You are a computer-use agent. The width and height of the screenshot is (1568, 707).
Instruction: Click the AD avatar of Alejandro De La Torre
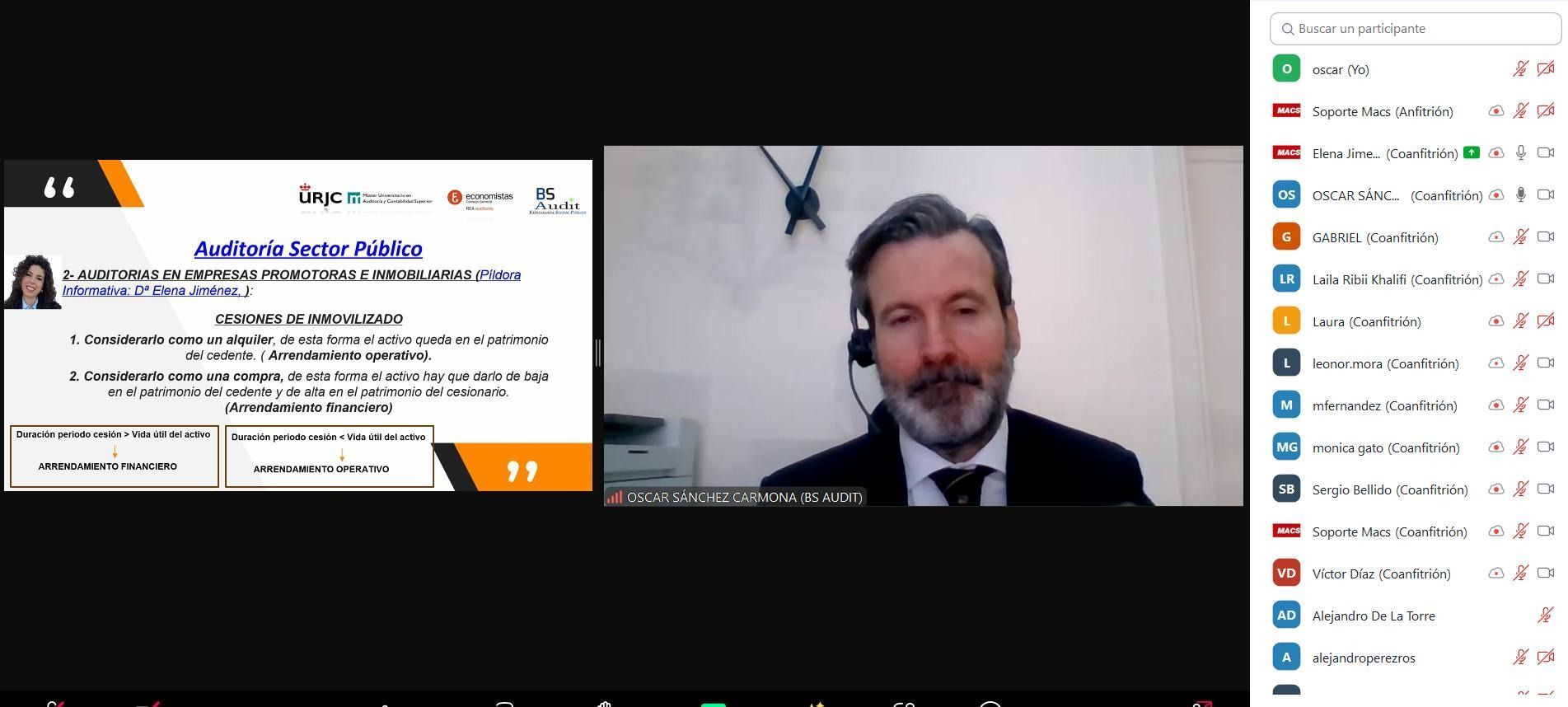(1286, 615)
